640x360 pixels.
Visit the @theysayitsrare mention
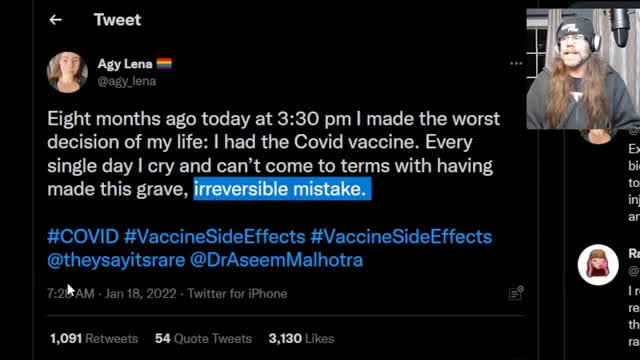[x=116, y=260]
